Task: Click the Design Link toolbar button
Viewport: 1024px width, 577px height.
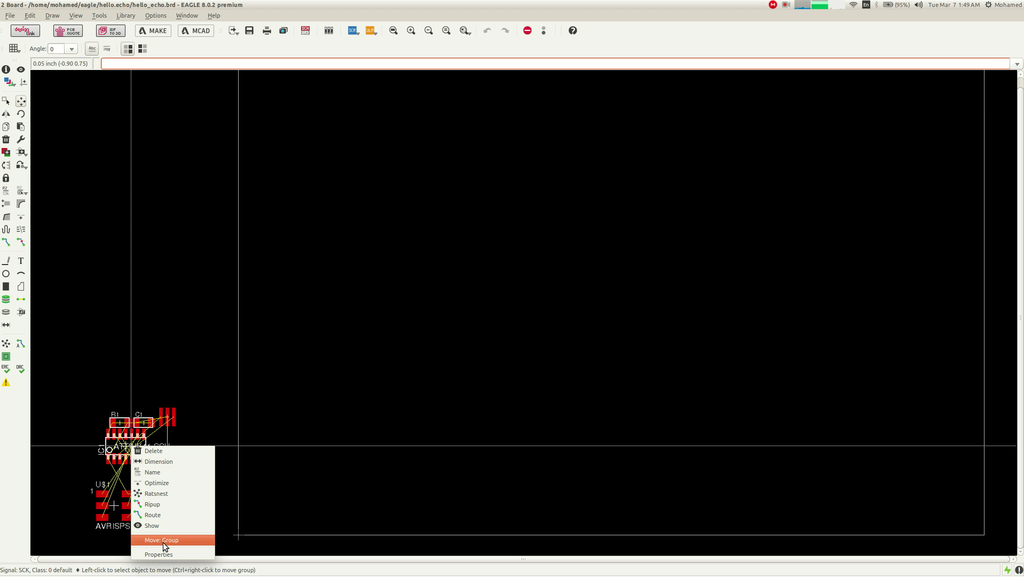Action: [25, 31]
